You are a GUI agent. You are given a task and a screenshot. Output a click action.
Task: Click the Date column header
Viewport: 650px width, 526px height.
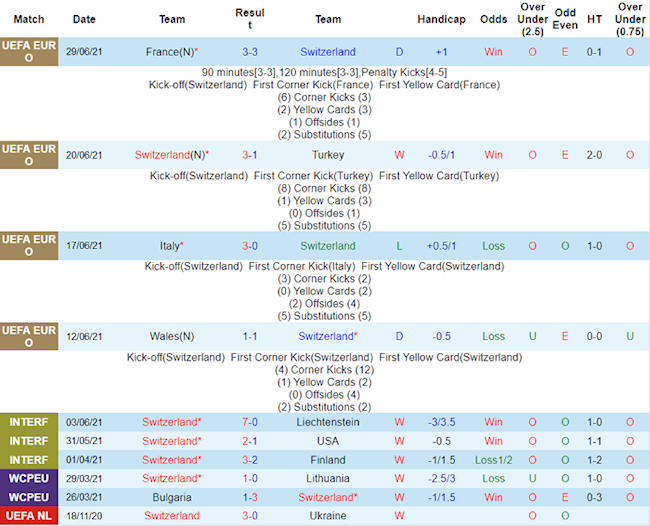(x=84, y=19)
